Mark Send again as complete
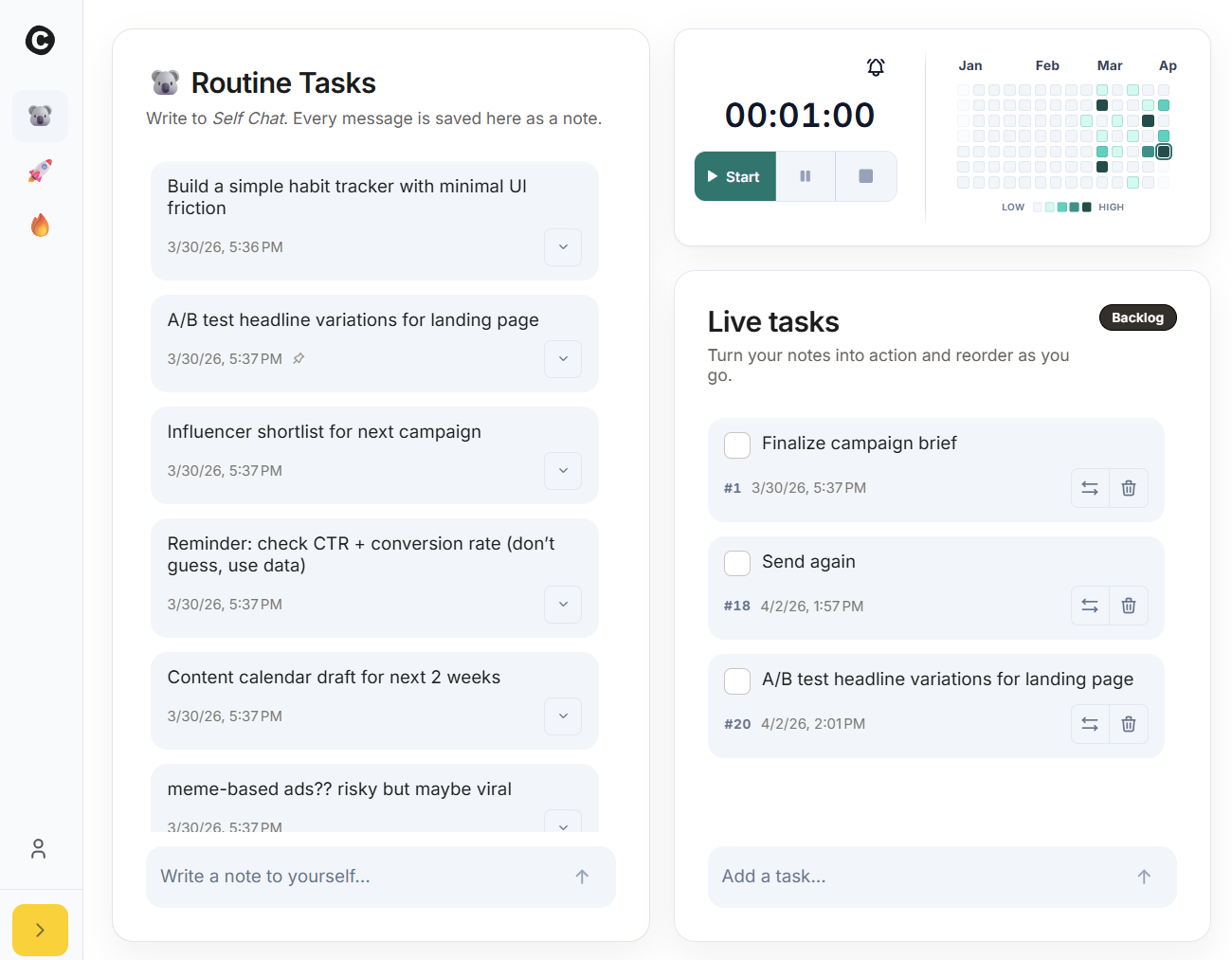Screen dimensions: 1232x960 [x=736, y=563]
